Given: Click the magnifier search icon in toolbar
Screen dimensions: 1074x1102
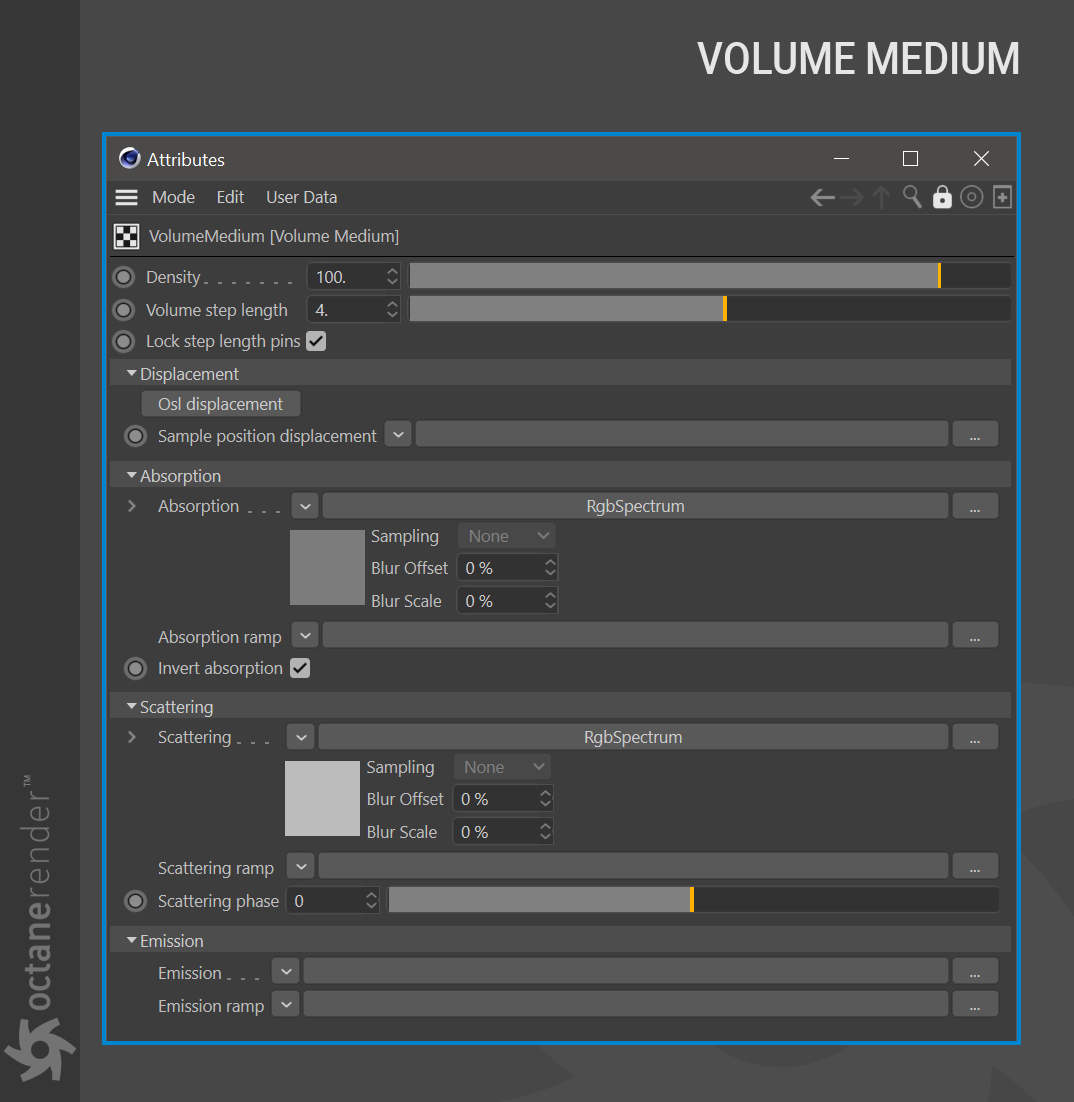Looking at the screenshot, I should (912, 197).
